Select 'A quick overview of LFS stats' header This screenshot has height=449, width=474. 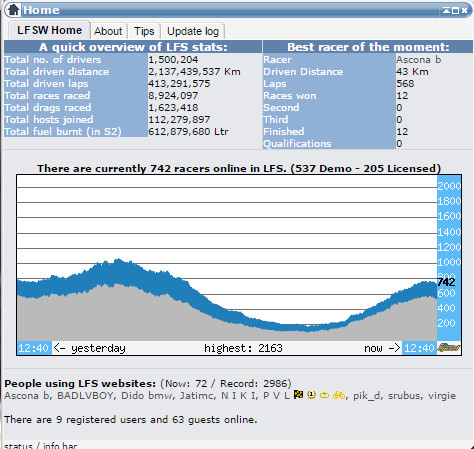133,47
